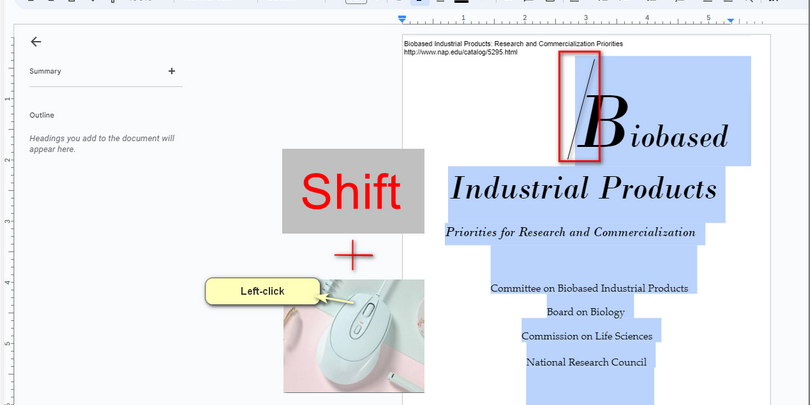Click the horizontal ruler at the 3-inch mark
Image resolution: width=810 pixels, height=405 pixels.
(x=586, y=19)
